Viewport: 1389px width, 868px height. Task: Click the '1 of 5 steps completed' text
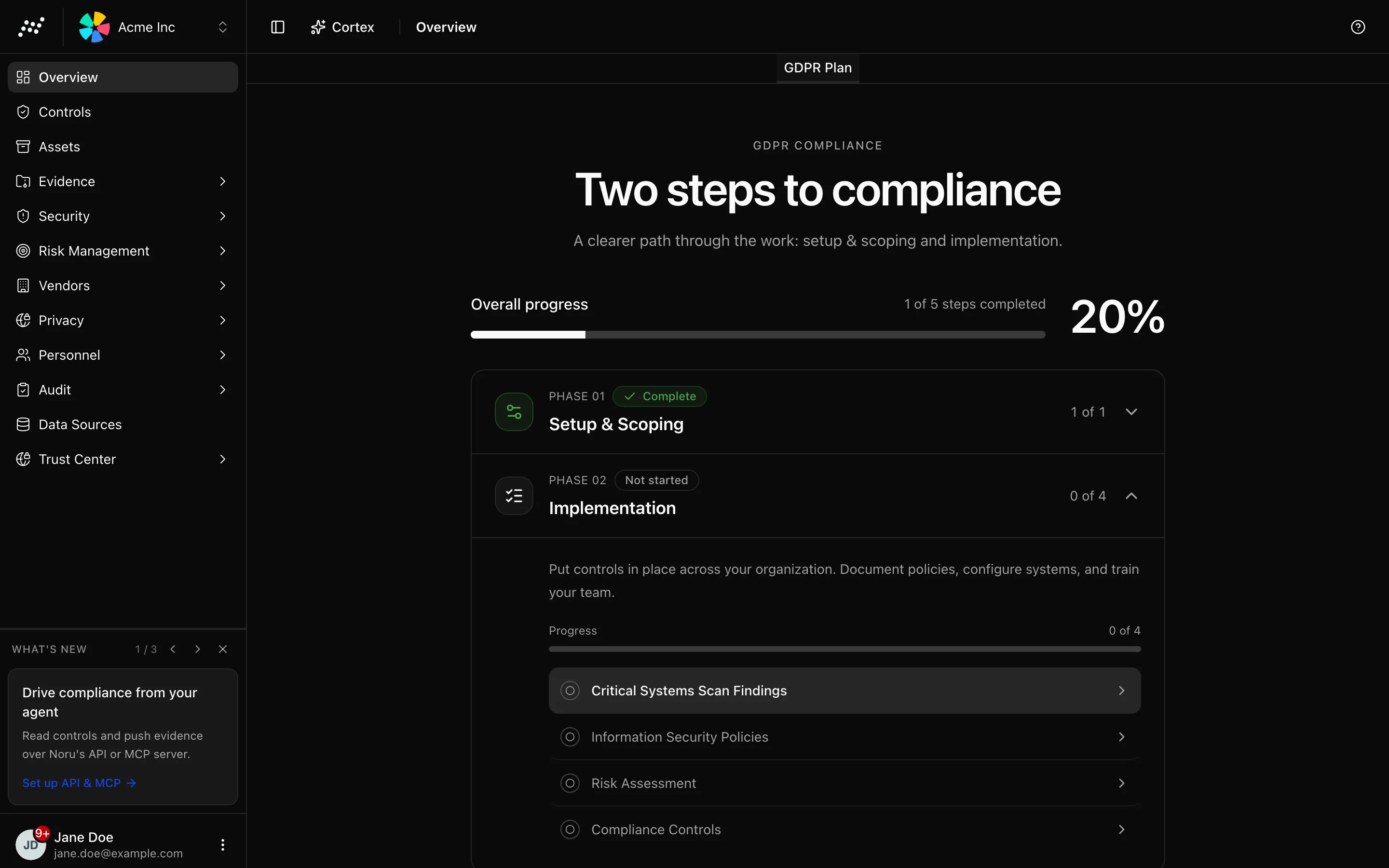(x=975, y=304)
